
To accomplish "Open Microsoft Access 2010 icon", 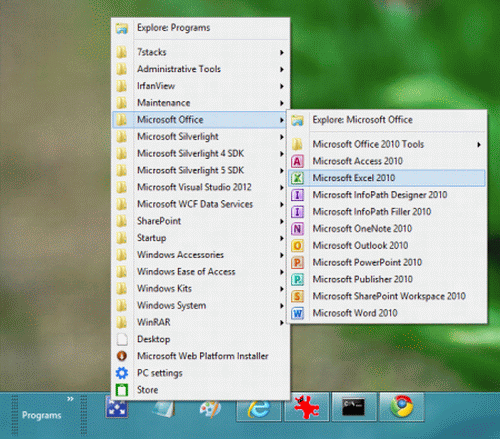I will (x=297, y=161).
